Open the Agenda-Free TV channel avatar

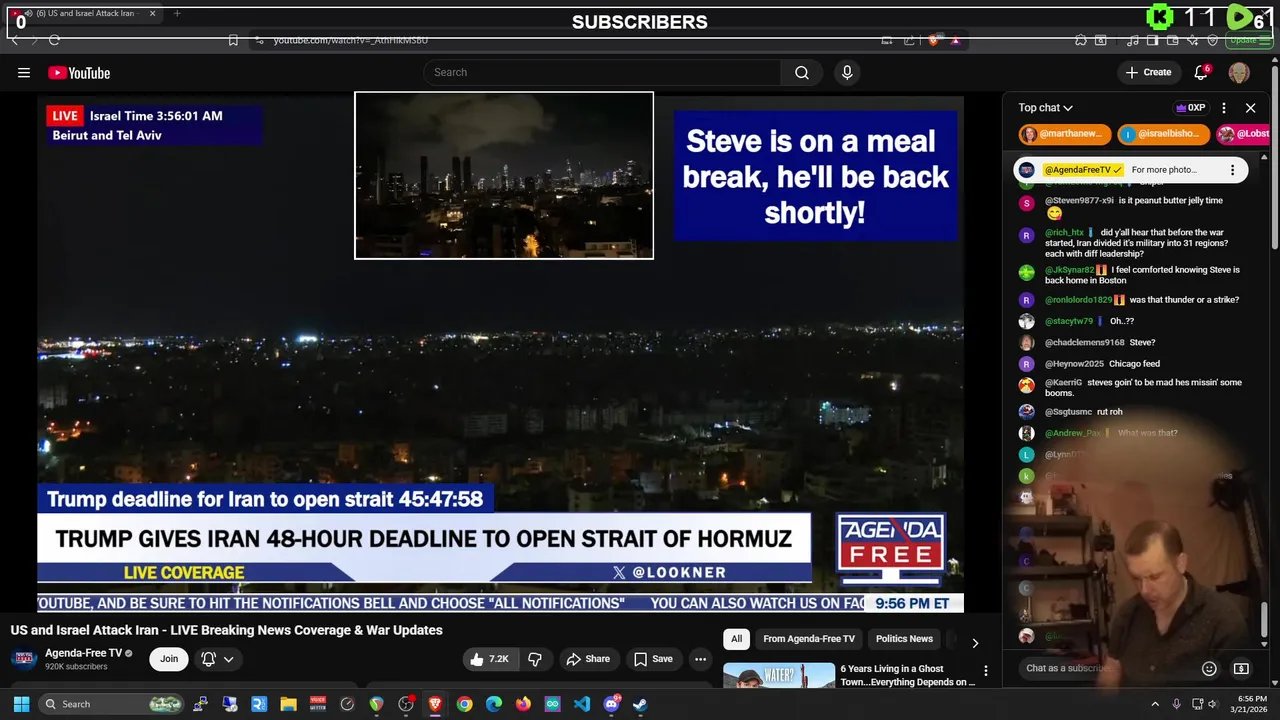click(24, 659)
